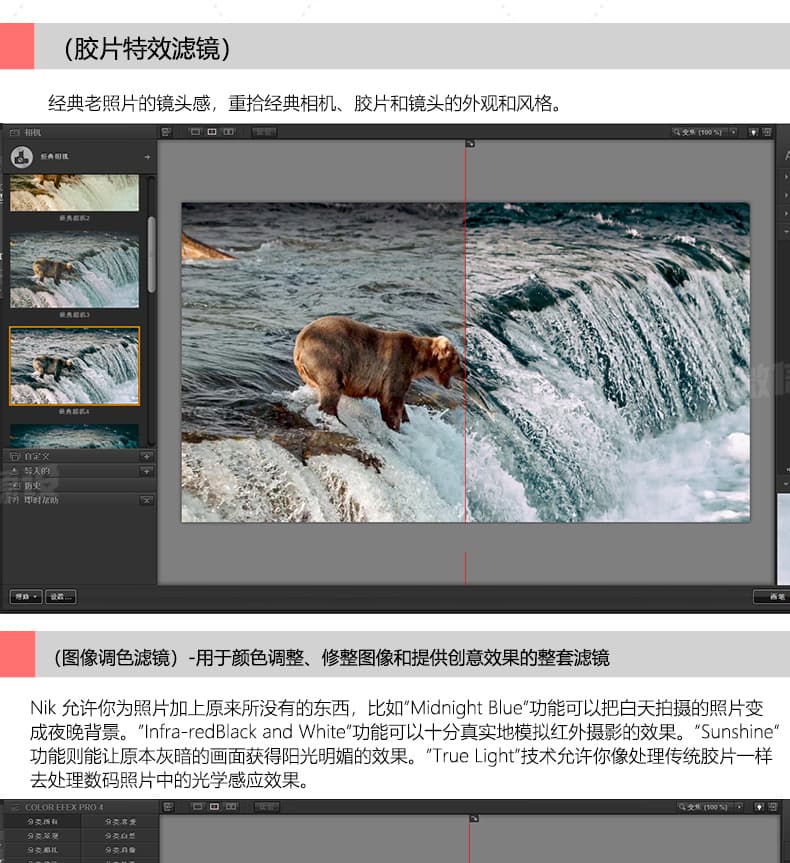Viewport: 790px width, 863px height.
Task: Add a new preset to 自定义 section
Action: click(146, 456)
